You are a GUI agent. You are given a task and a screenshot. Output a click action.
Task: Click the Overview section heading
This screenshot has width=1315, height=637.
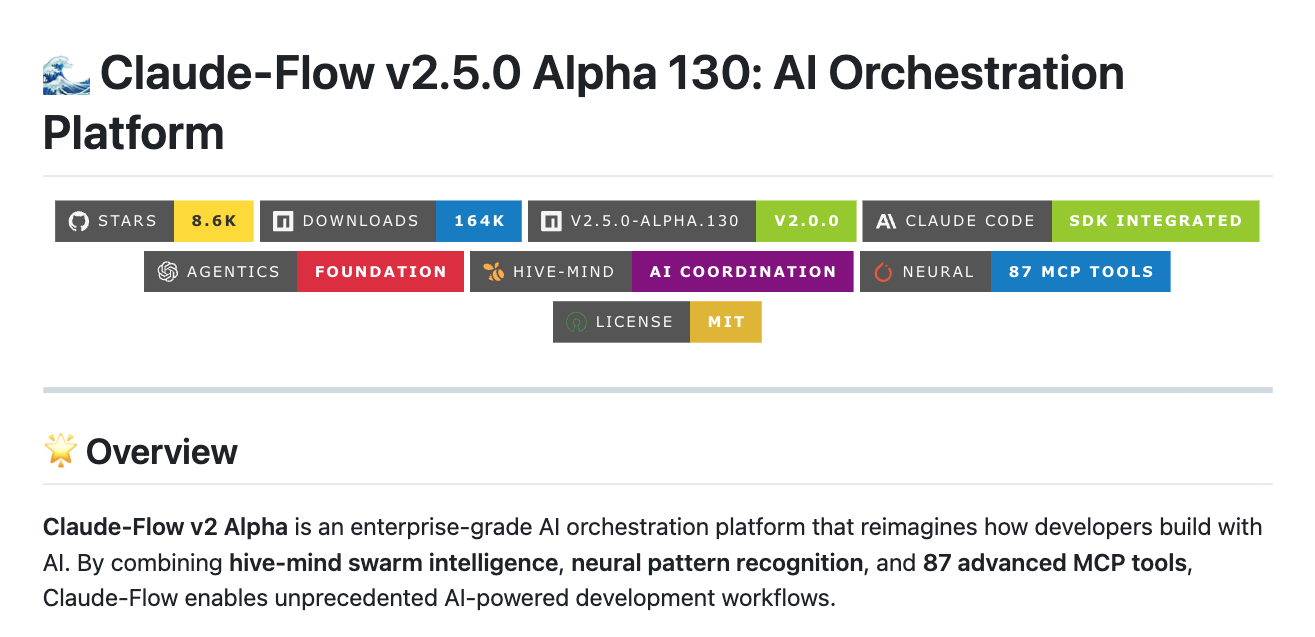[162, 452]
